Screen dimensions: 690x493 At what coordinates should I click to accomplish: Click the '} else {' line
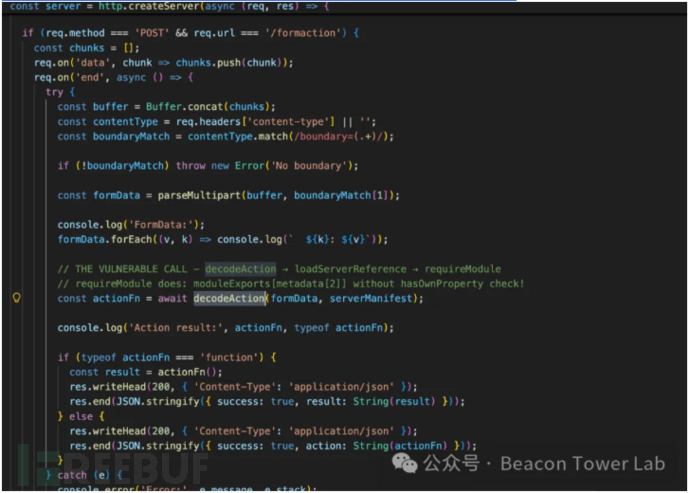pos(81,416)
